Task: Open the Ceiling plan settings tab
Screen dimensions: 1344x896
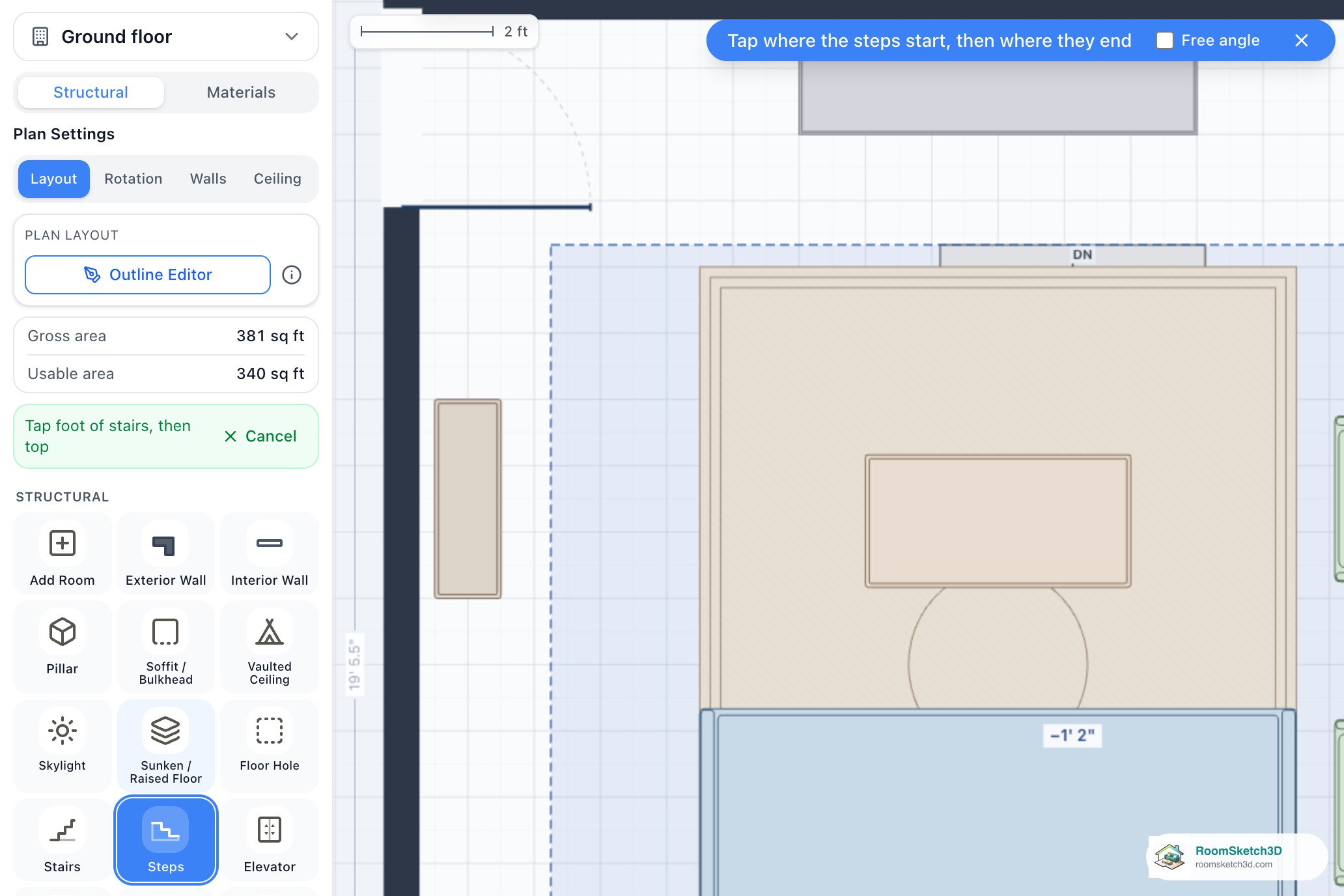Action: point(277,179)
